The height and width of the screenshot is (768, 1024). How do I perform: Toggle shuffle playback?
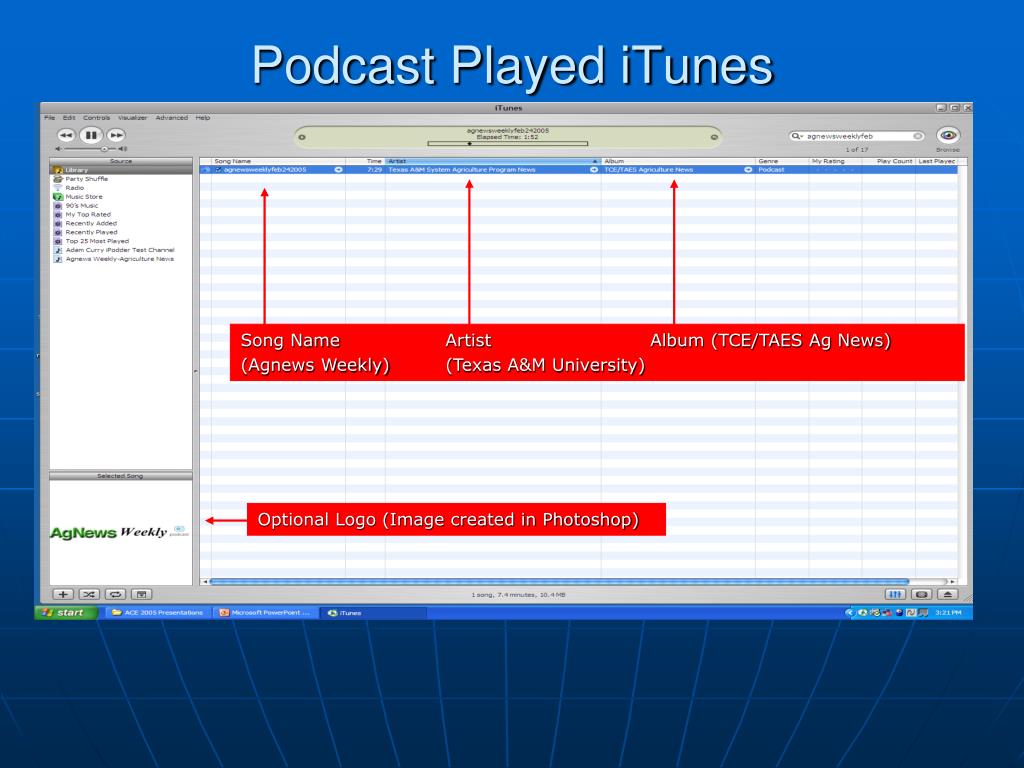click(x=89, y=594)
